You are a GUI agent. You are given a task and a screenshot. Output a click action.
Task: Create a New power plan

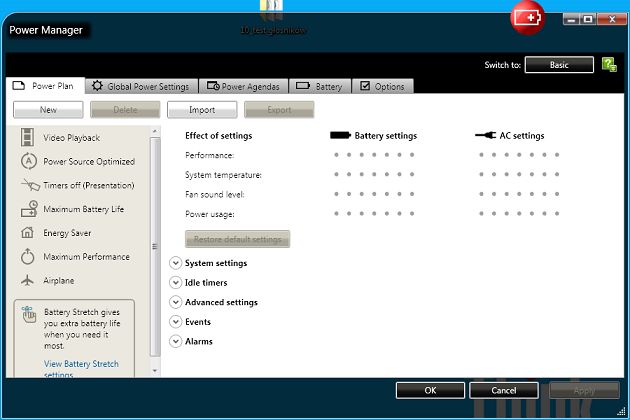point(48,110)
